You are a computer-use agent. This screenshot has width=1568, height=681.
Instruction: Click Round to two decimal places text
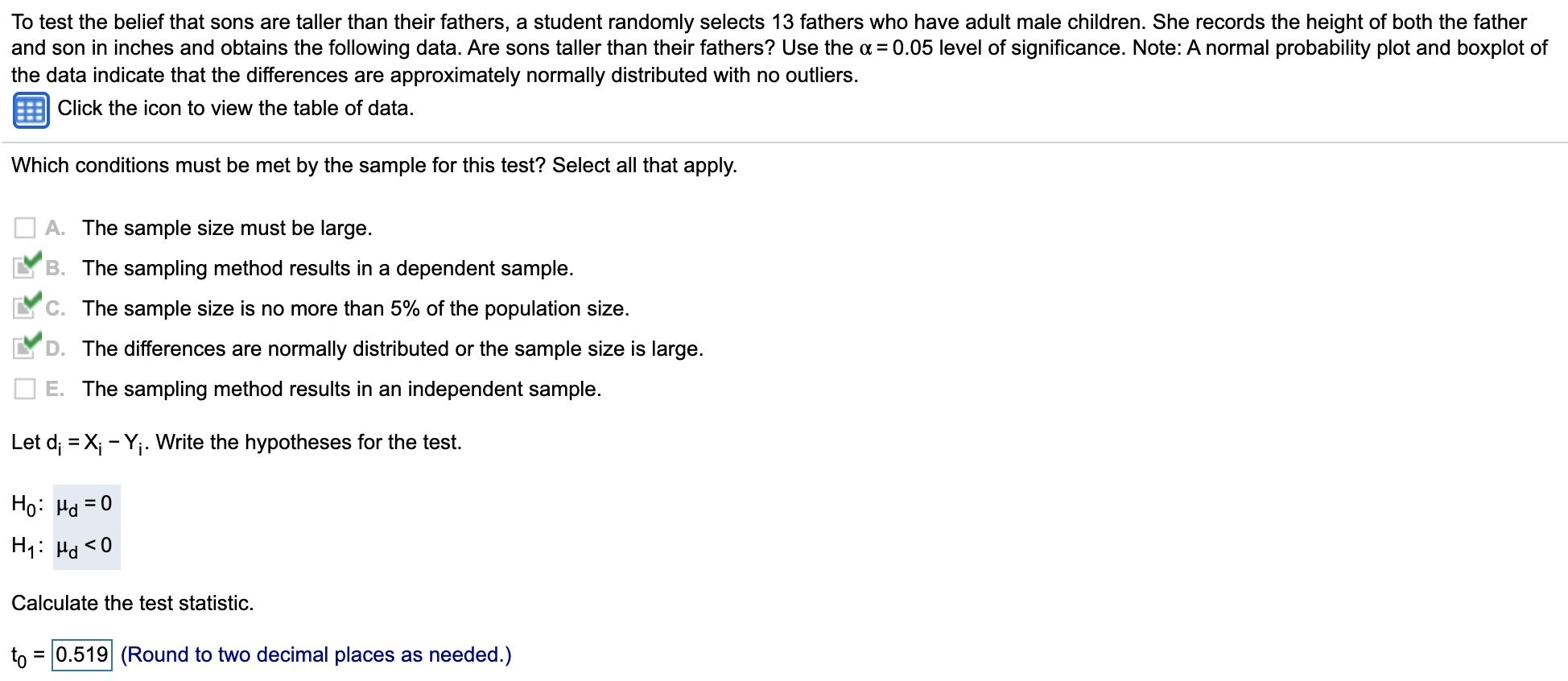[x=316, y=654]
